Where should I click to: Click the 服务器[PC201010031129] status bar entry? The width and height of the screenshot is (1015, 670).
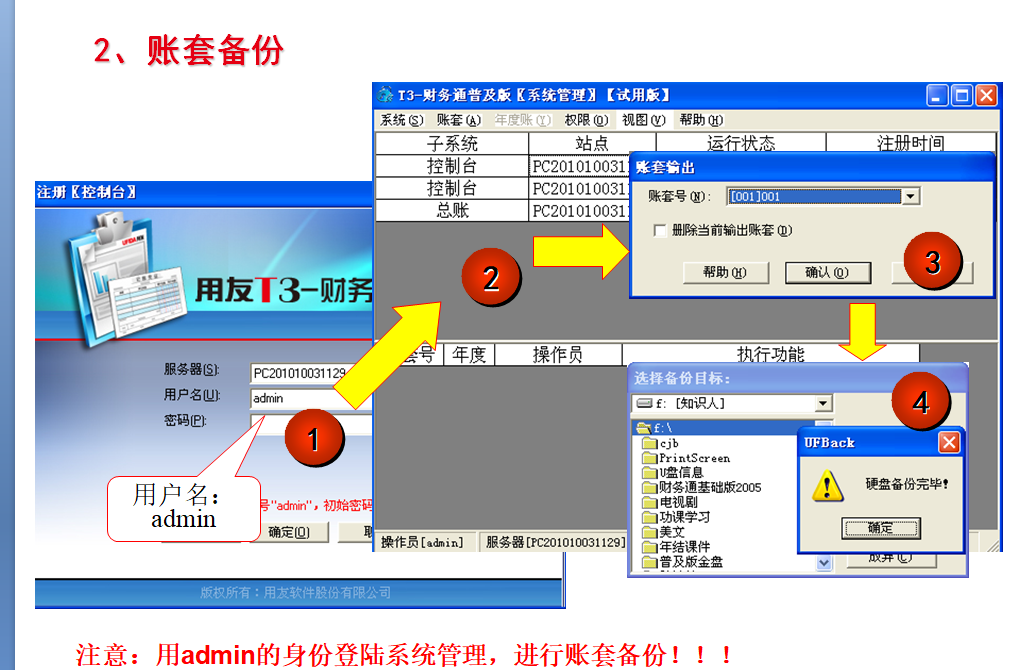pyautogui.click(x=555, y=542)
